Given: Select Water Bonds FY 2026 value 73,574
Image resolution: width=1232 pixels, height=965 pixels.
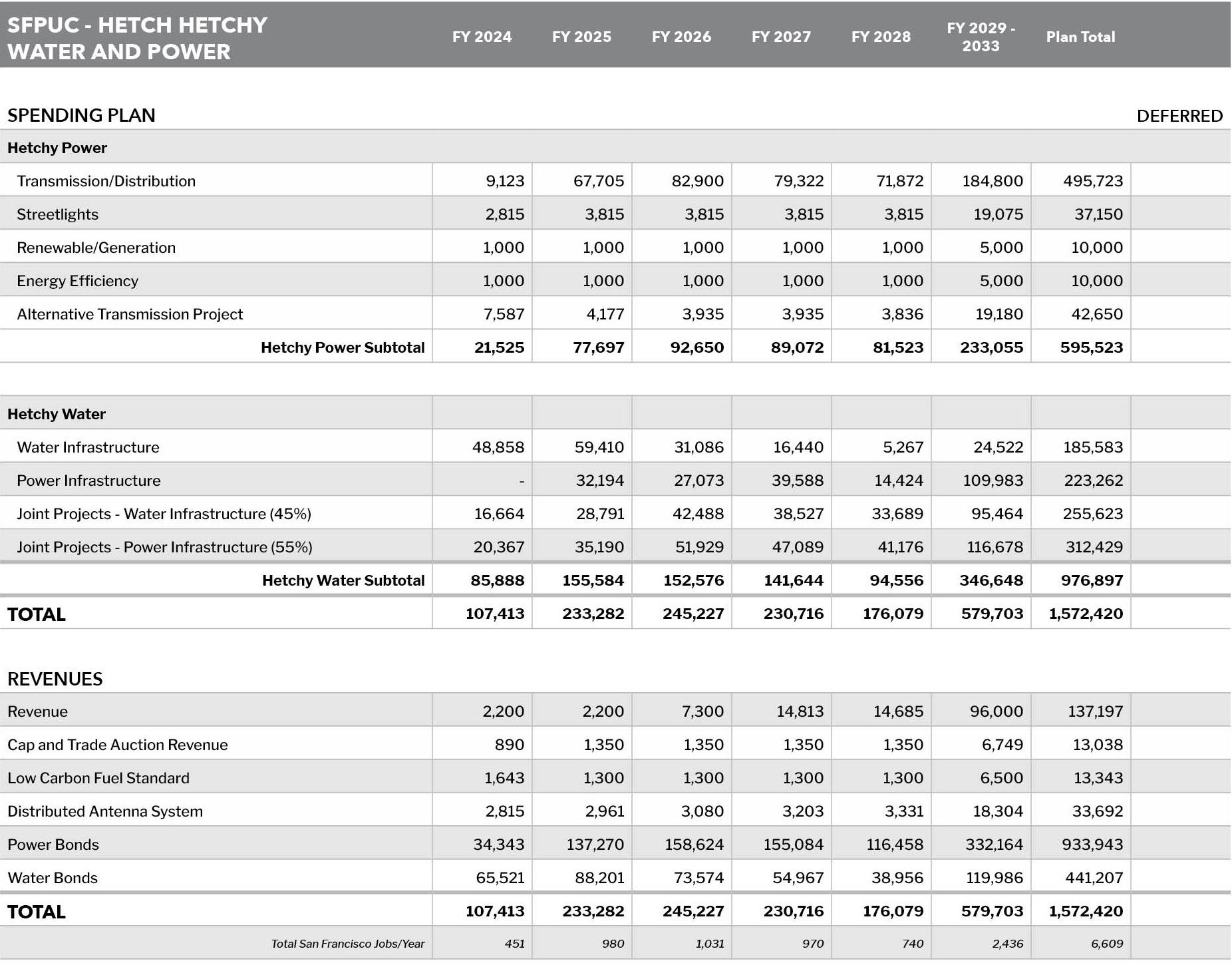Looking at the screenshot, I should tap(698, 878).
